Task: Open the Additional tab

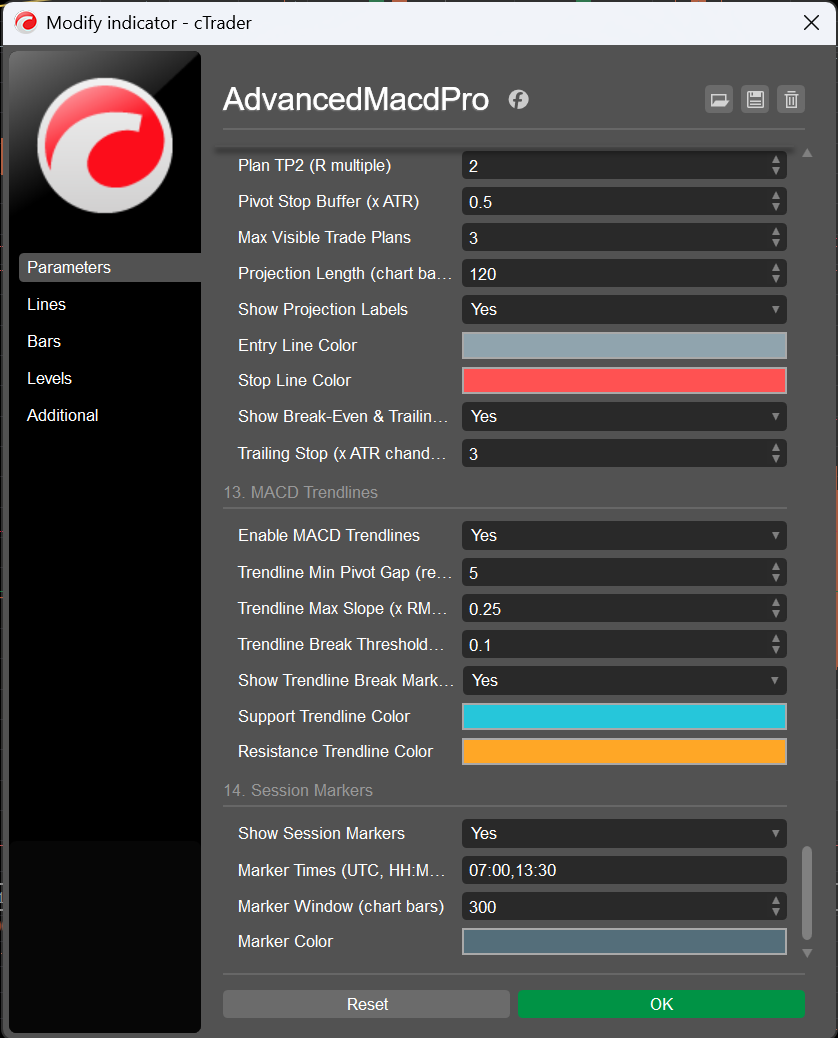Action: pos(62,416)
